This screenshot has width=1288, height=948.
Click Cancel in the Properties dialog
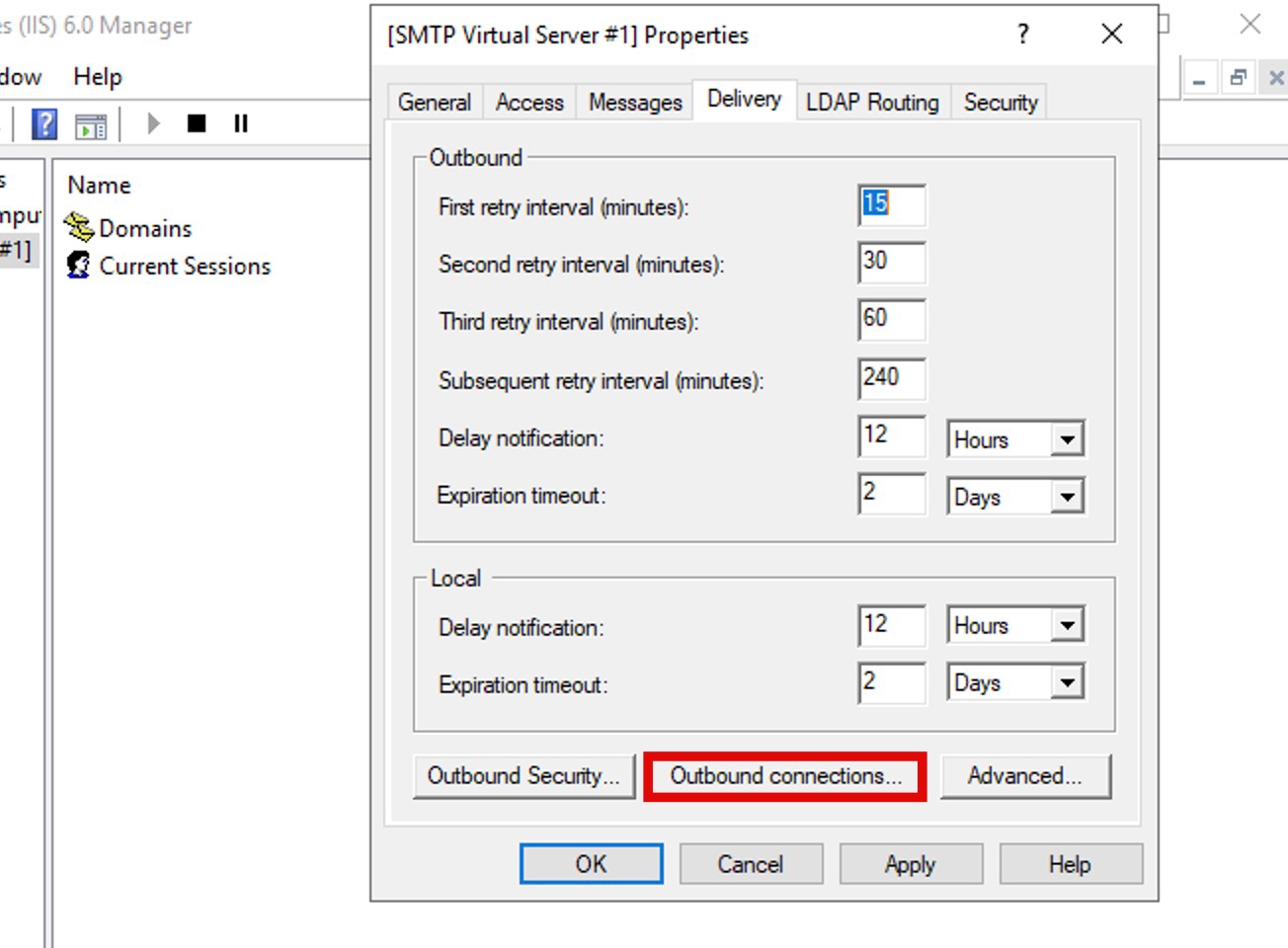[751, 864]
